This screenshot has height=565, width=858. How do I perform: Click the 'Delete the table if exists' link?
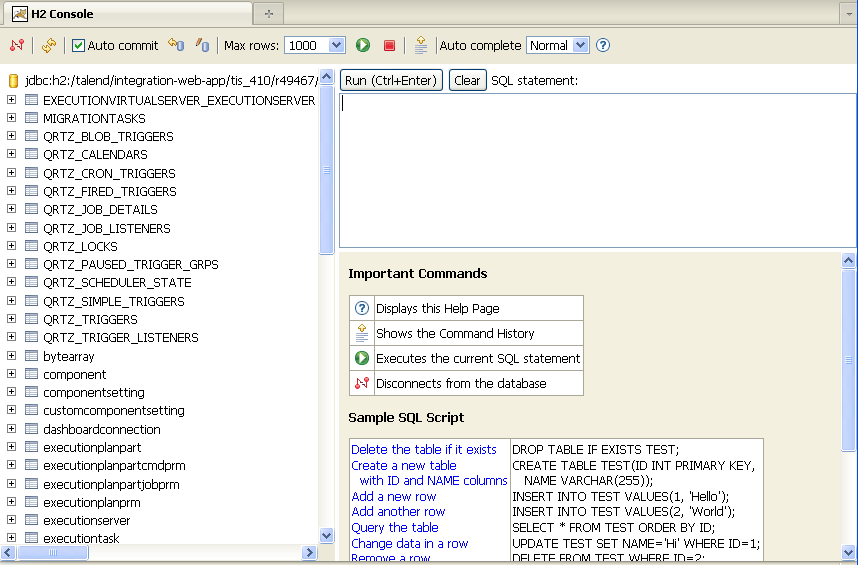[x=424, y=450]
